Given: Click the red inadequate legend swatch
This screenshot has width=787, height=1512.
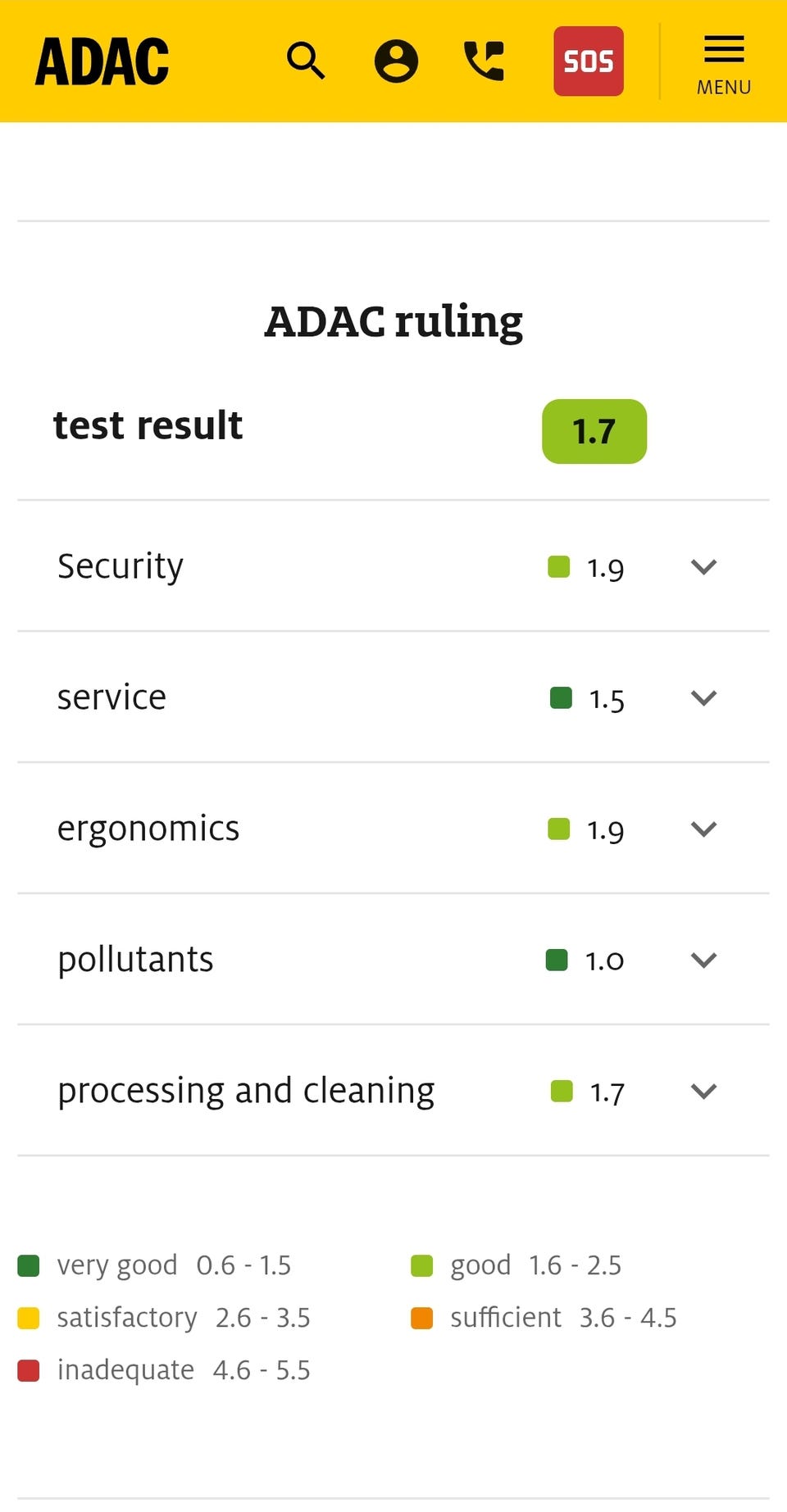Looking at the screenshot, I should tap(29, 1370).
